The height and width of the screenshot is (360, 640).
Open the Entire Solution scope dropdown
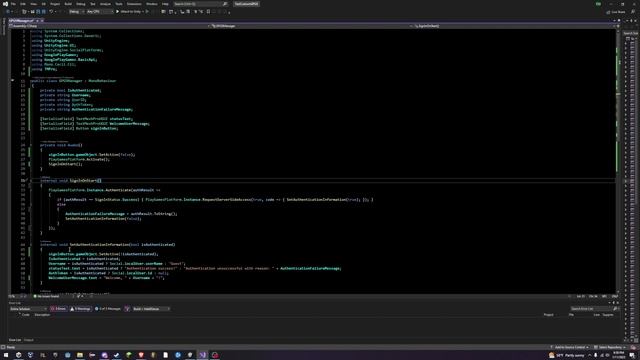pyautogui.click(x=28, y=309)
